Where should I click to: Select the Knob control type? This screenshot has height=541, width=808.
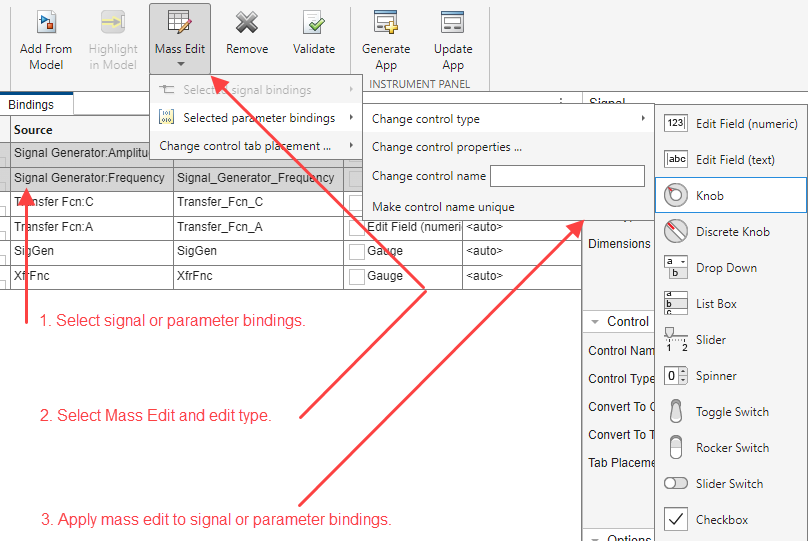(731, 195)
